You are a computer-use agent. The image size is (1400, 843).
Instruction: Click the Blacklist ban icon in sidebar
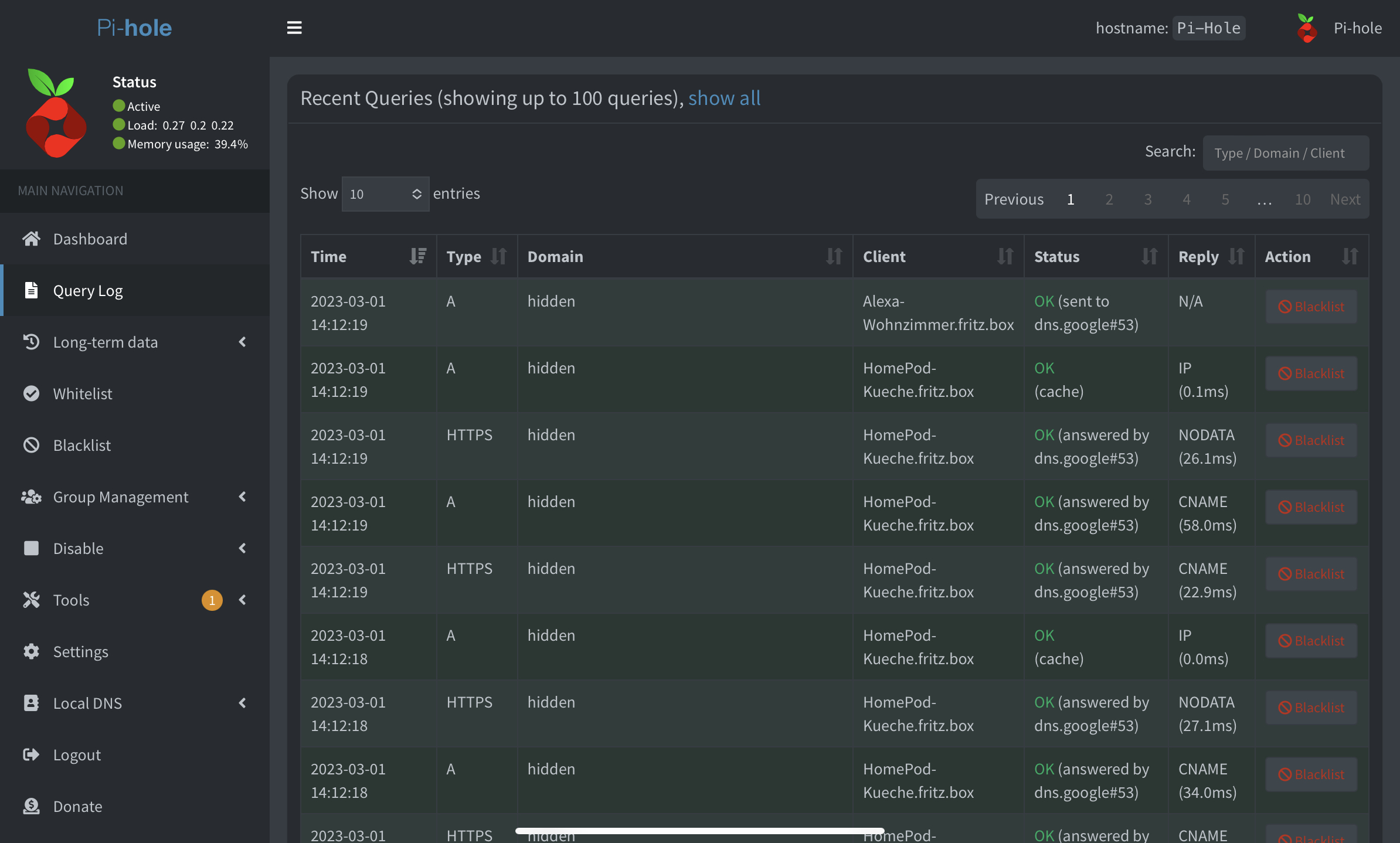click(x=31, y=445)
